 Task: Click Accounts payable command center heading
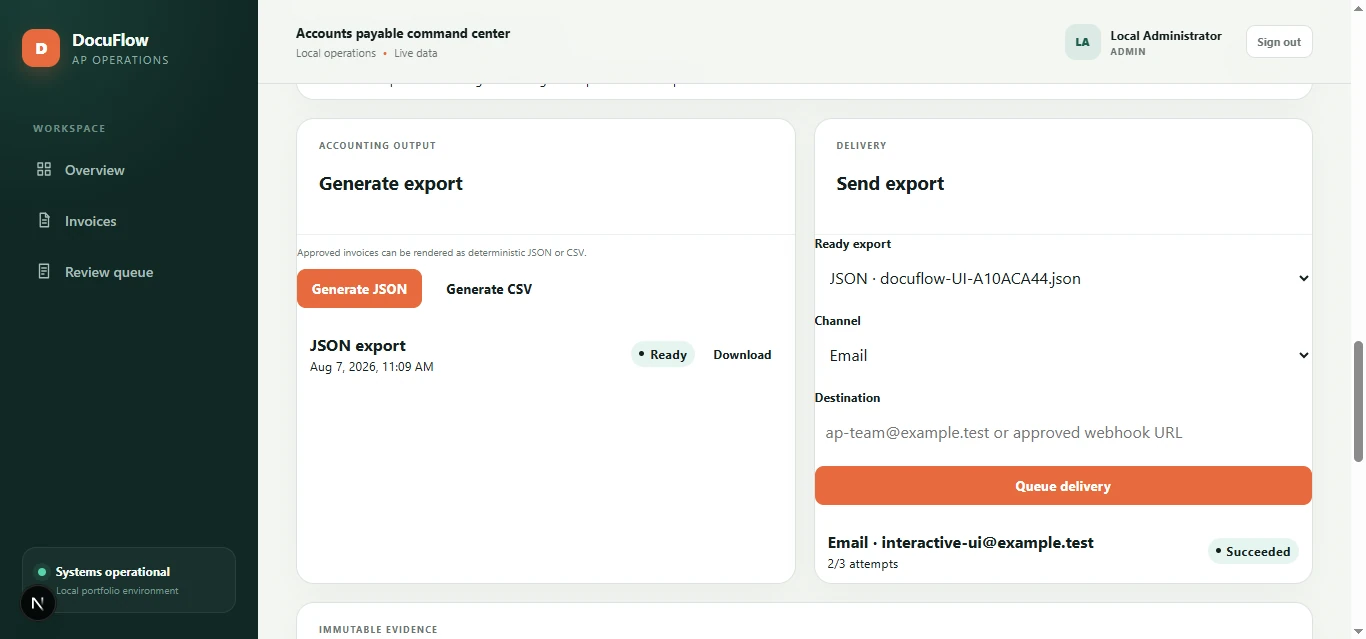coord(403,33)
